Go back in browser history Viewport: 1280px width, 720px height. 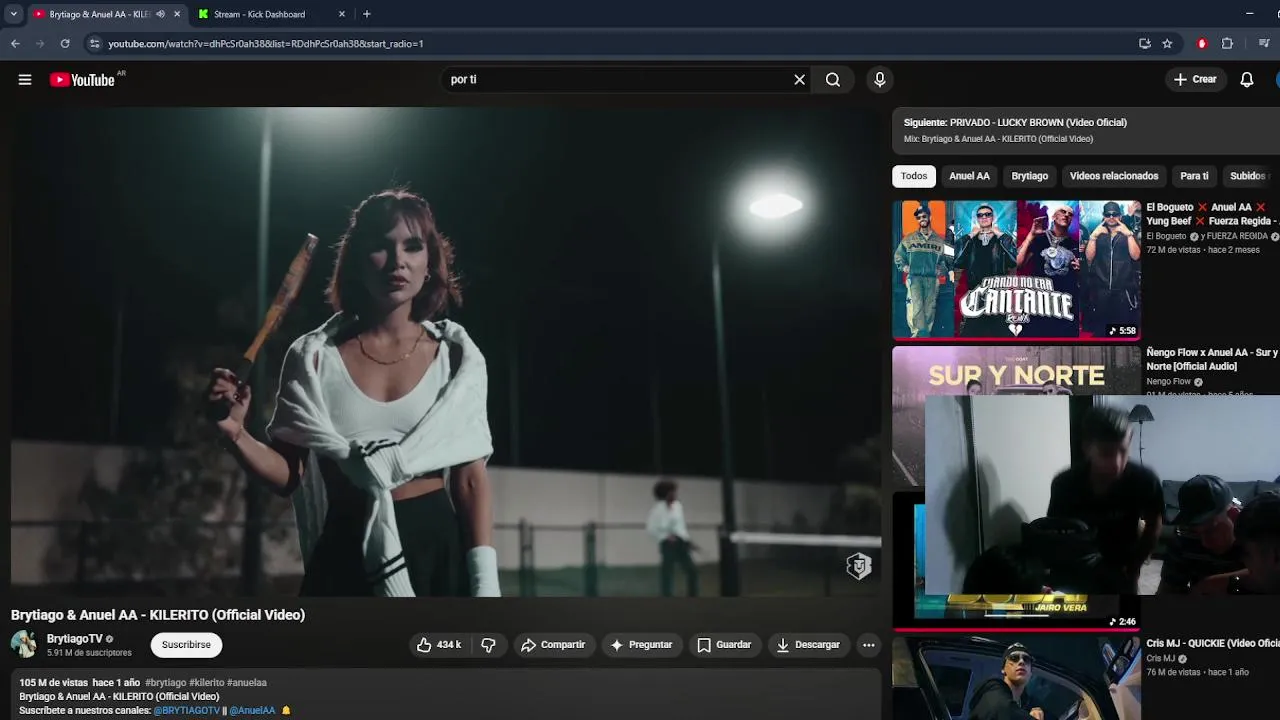click(x=15, y=44)
